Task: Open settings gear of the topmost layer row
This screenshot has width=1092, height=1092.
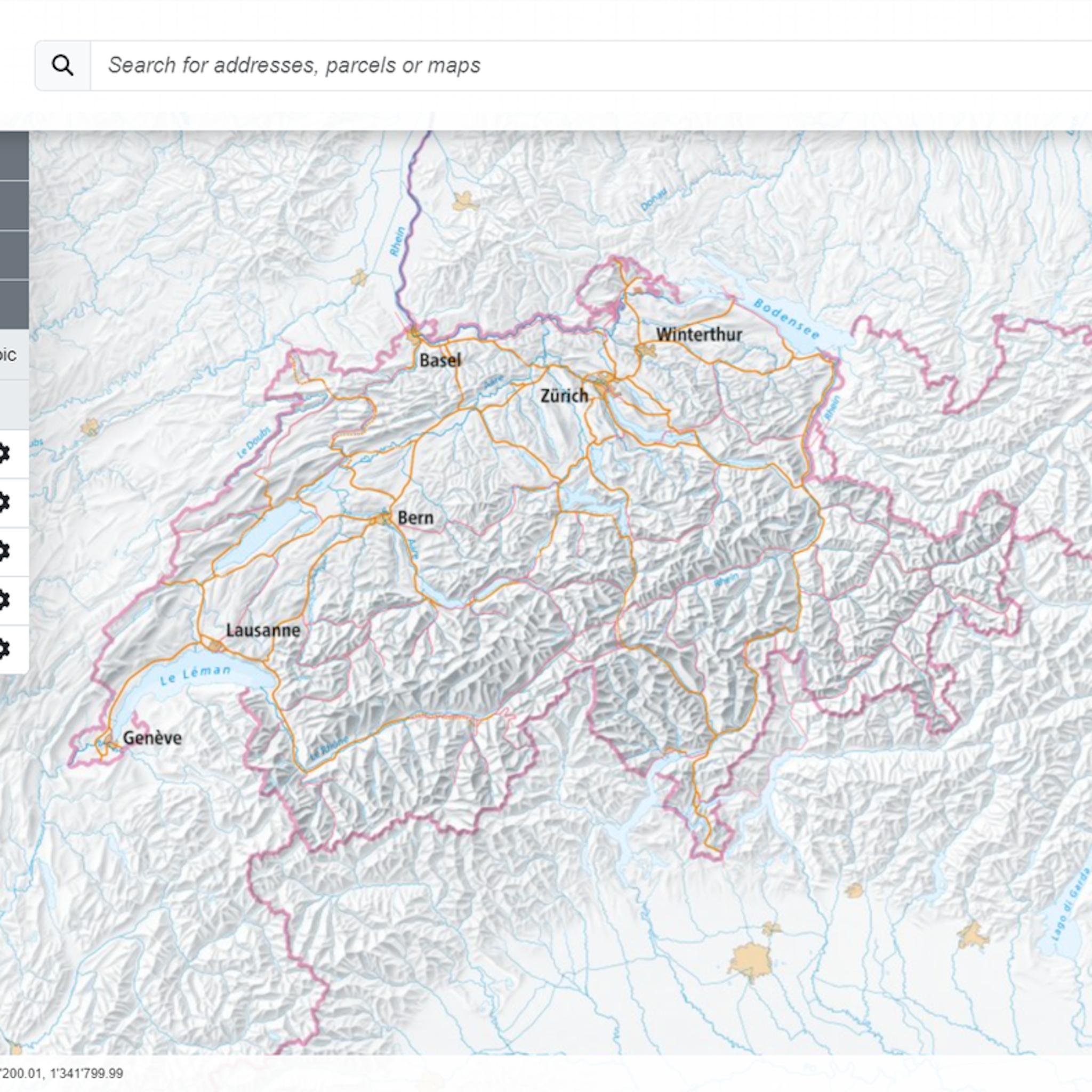Action: click(3, 453)
